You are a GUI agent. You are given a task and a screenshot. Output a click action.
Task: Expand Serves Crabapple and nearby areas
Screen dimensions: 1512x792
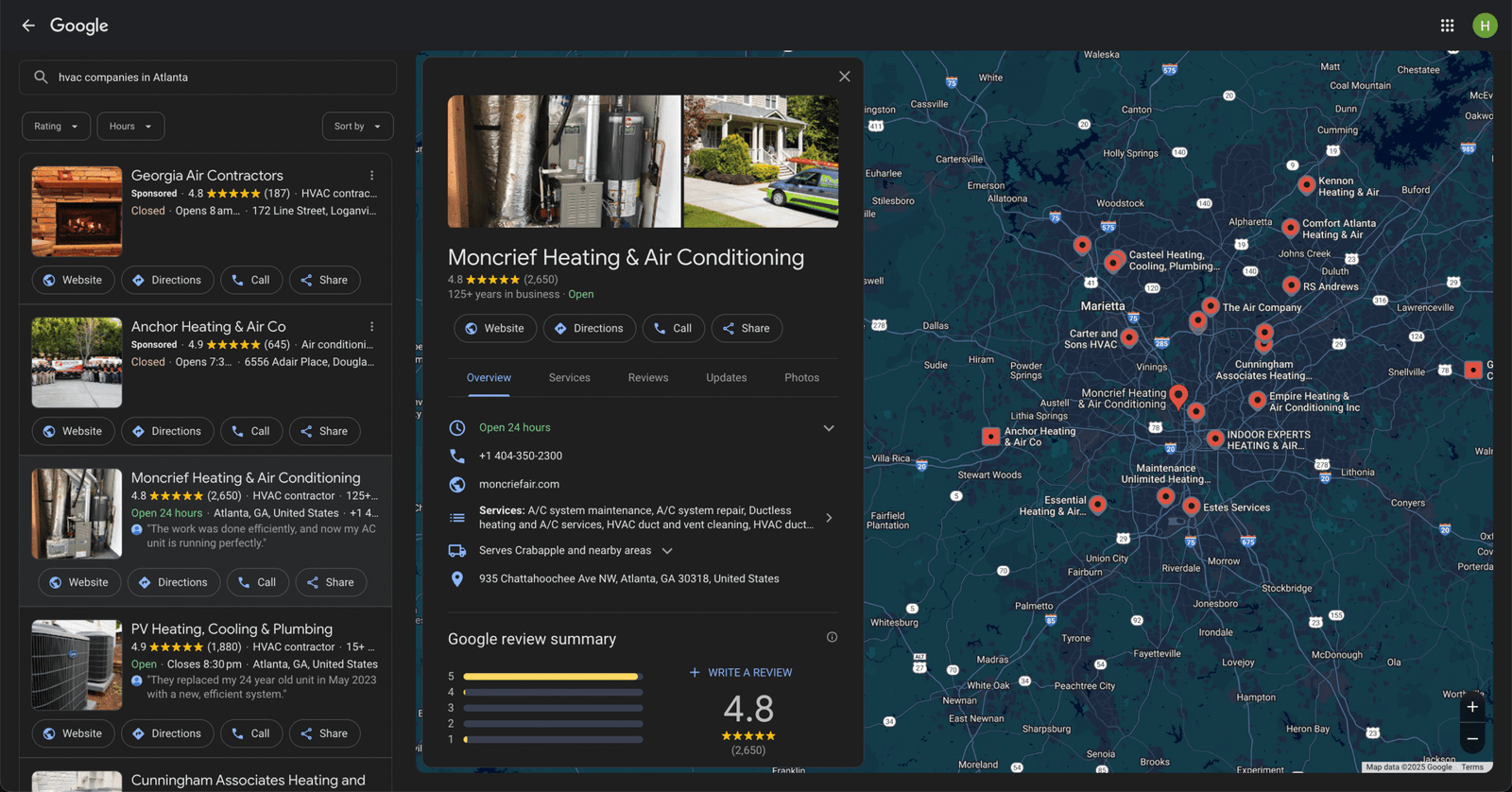(667, 551)
